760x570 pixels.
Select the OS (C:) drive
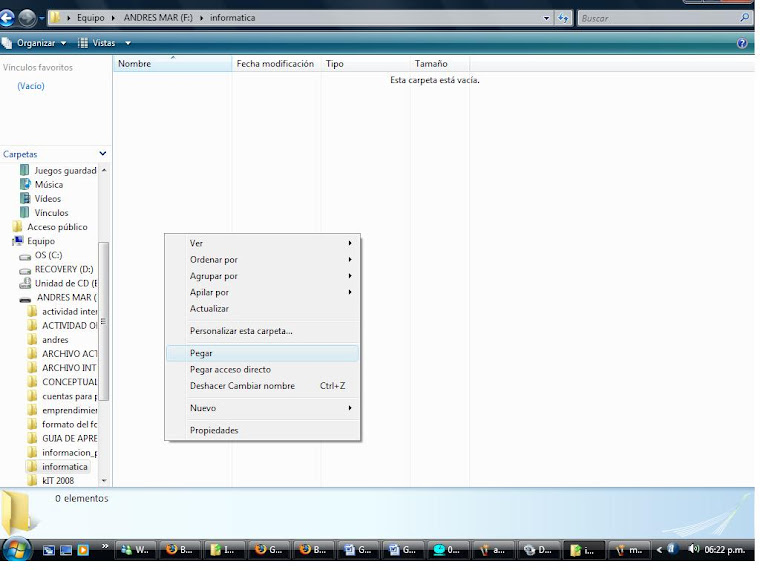pos(41,255)
